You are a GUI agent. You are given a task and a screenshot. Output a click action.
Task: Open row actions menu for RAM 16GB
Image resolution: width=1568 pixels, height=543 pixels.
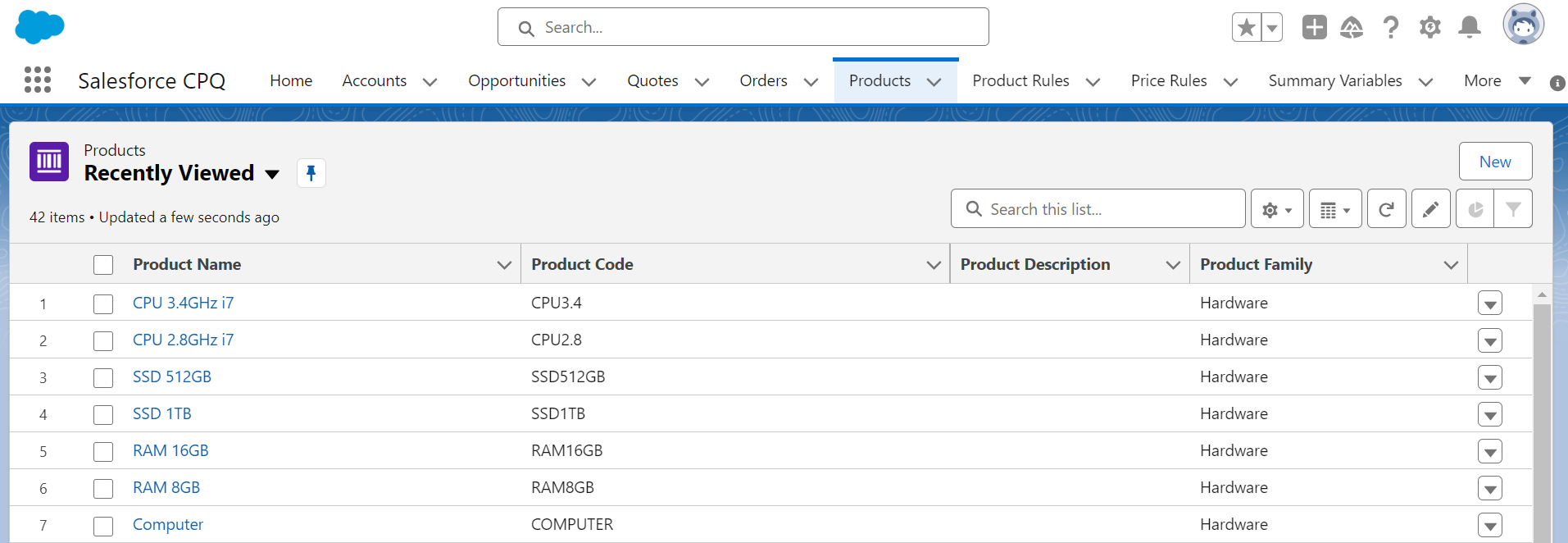coord(1489,452)
